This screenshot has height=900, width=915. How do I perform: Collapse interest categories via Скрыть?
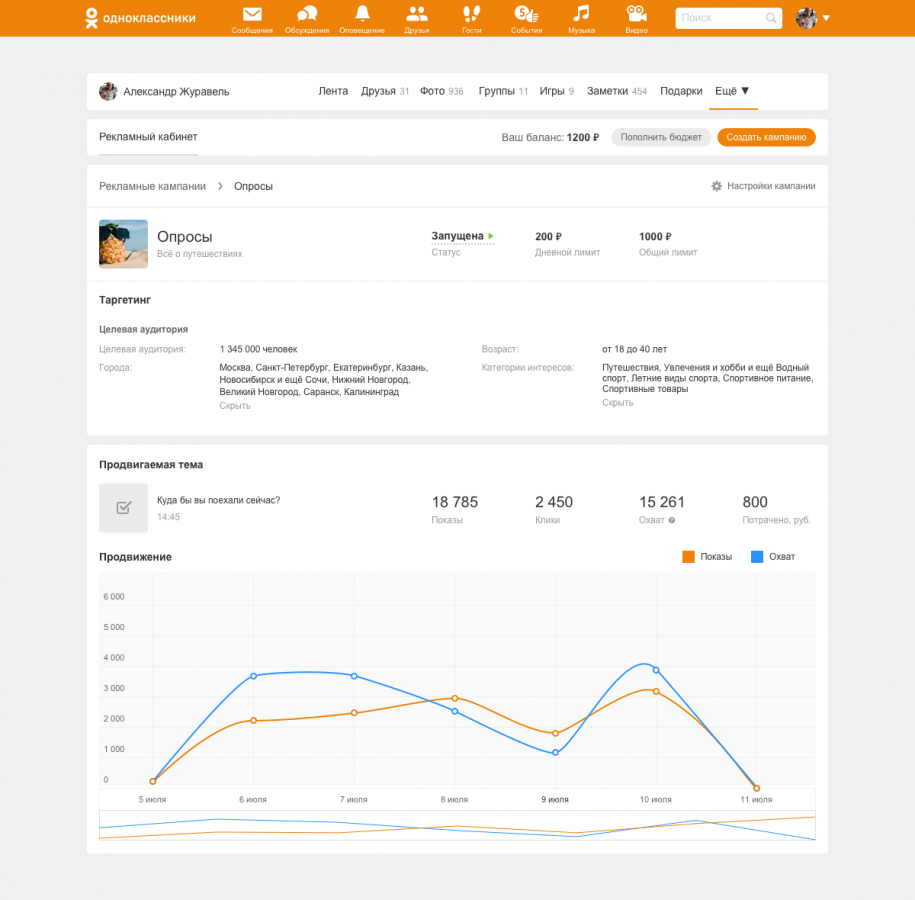[617, 403]
